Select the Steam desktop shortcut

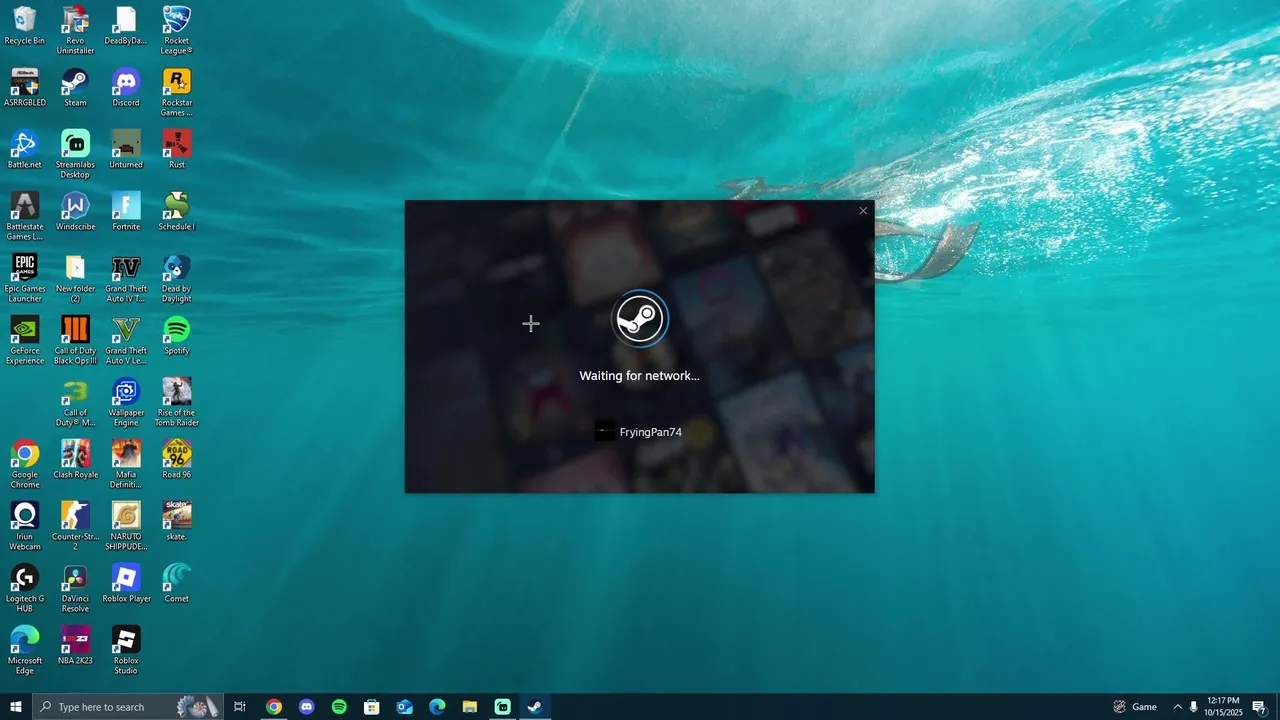(x=75, y=88)
